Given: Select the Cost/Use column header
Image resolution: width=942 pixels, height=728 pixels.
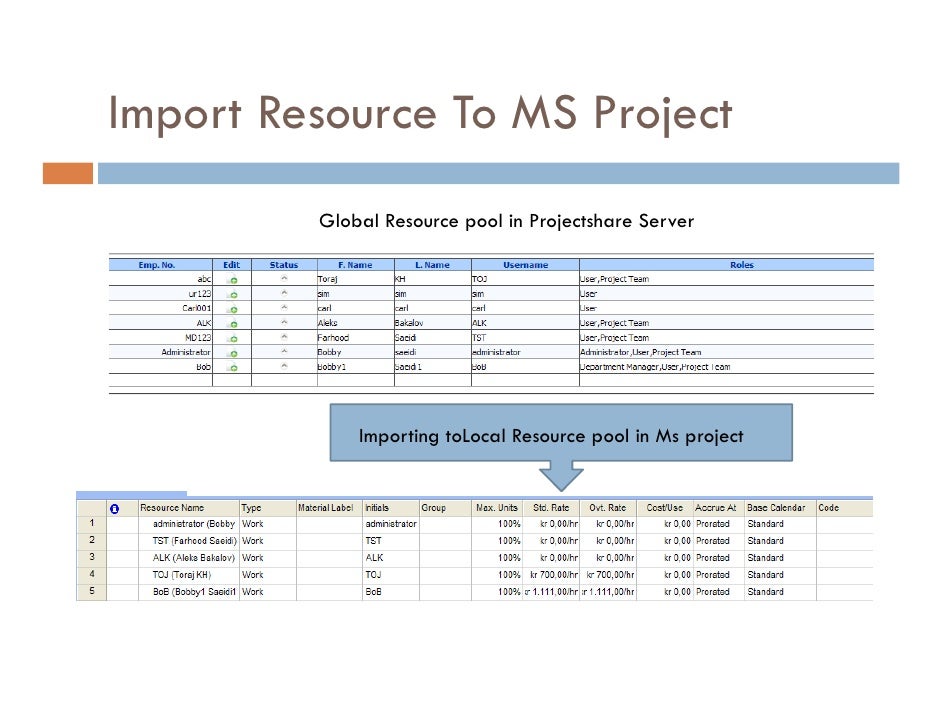Looking at the screenshot, I should 664,508.
